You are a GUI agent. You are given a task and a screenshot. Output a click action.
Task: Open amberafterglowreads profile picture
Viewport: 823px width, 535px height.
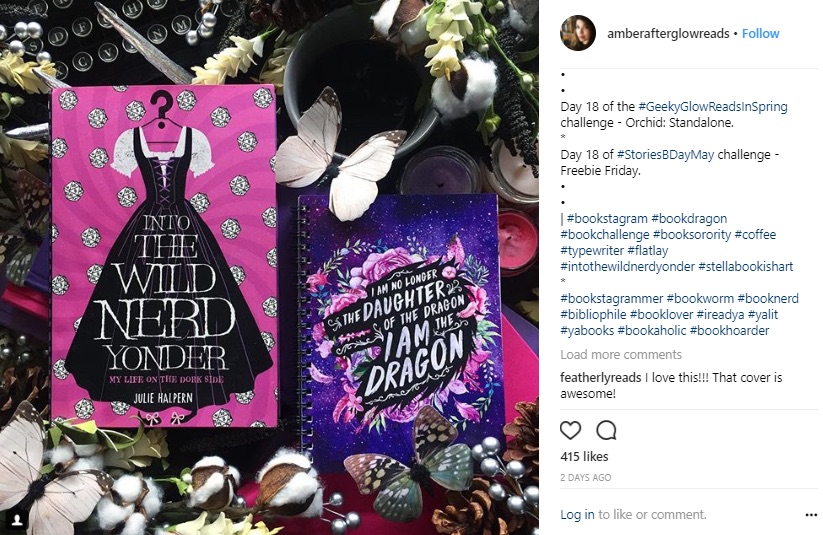578,33
